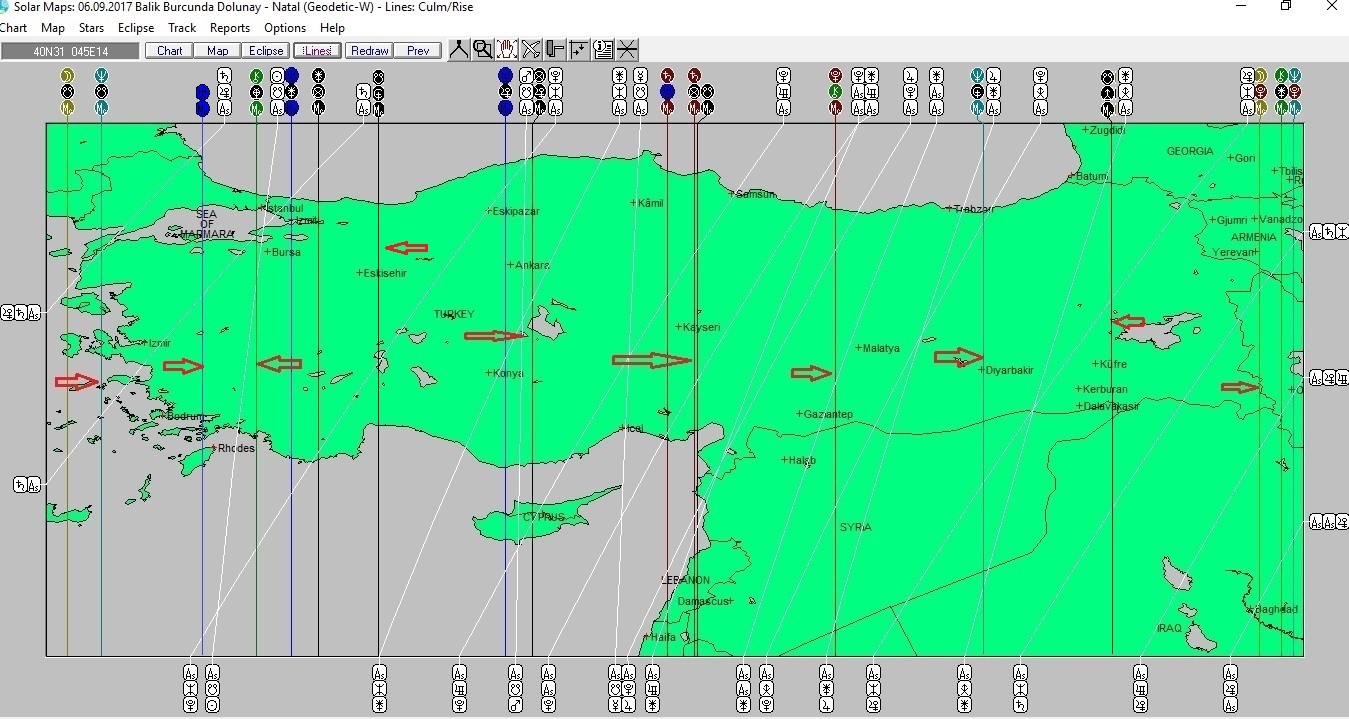This screenshot has width=1349, height=719.
Task: Open the Help menu
Action: click(x=332, y=28)
